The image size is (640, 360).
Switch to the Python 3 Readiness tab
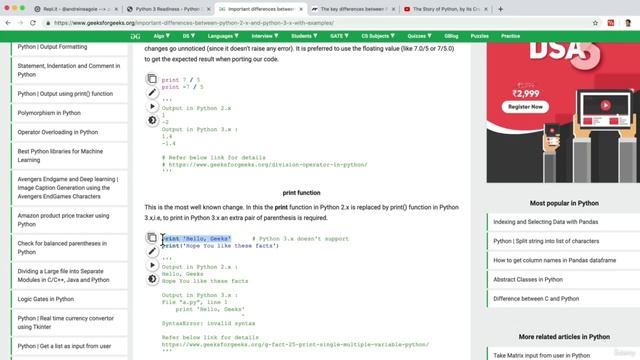tap(168, 9)
